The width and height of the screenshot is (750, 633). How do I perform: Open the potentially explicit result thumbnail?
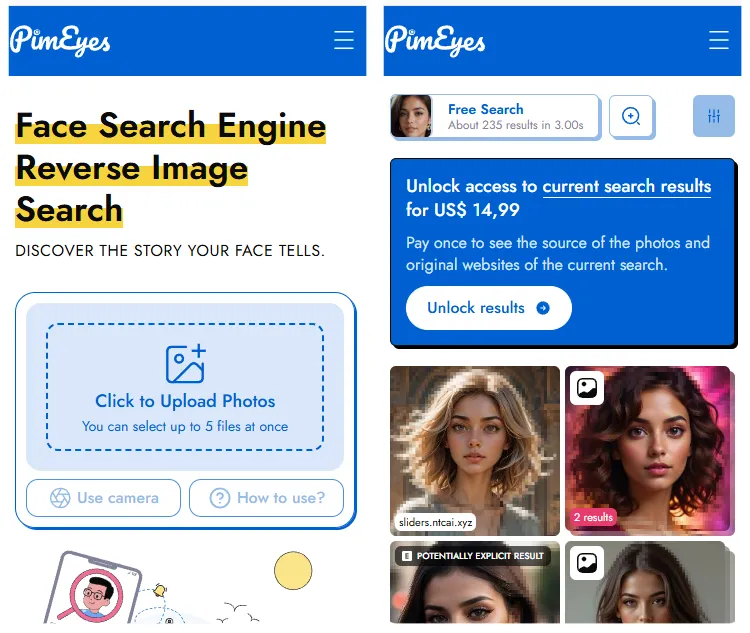tap(475, 582)
